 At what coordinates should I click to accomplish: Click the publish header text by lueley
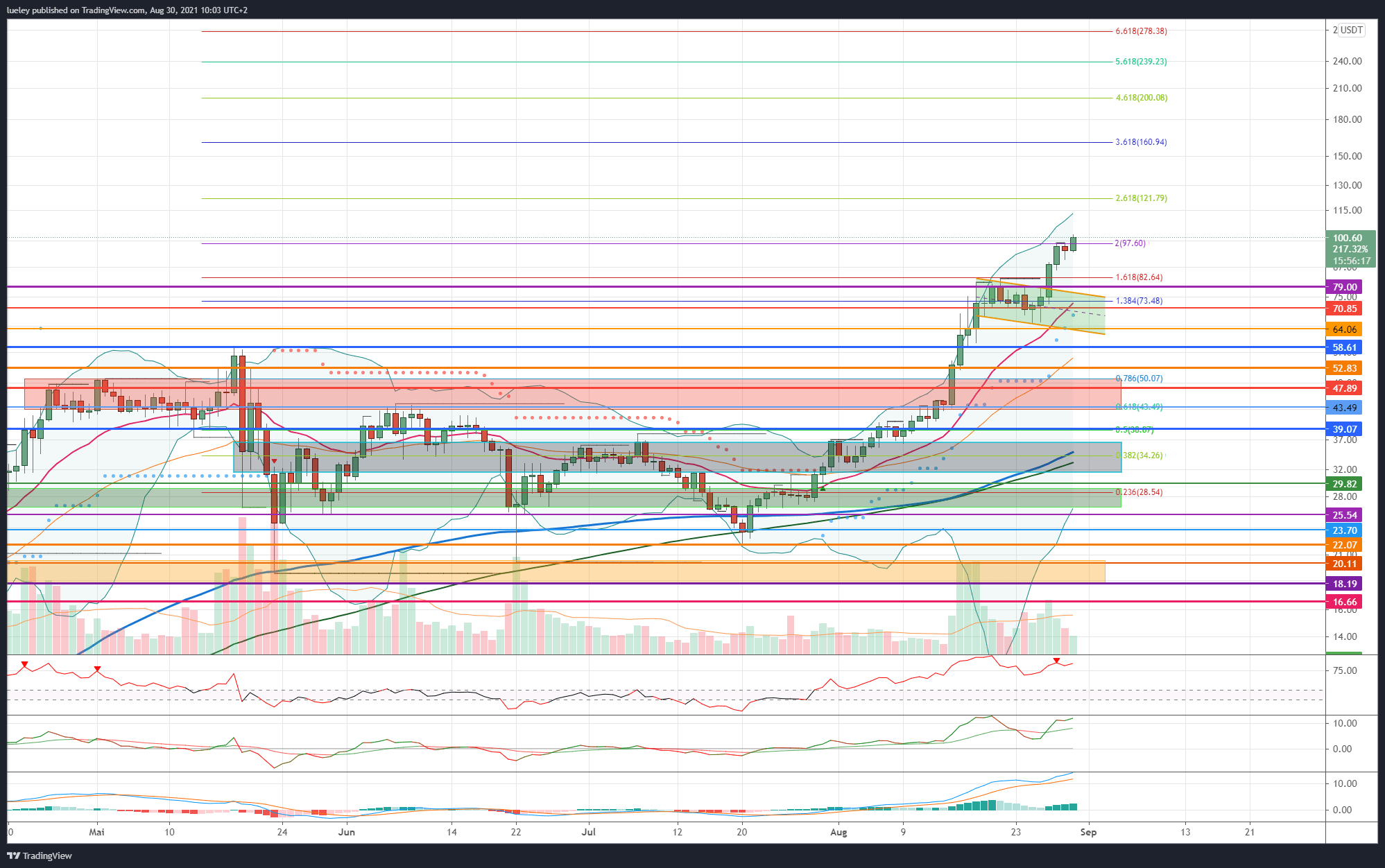128,10
